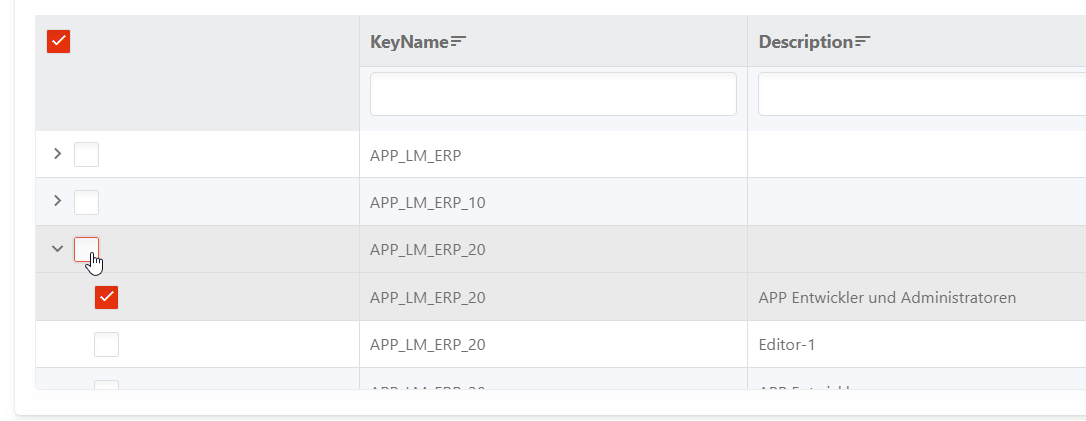Uncheck the APP Entwickler und Administratoren checkbox

107,297
